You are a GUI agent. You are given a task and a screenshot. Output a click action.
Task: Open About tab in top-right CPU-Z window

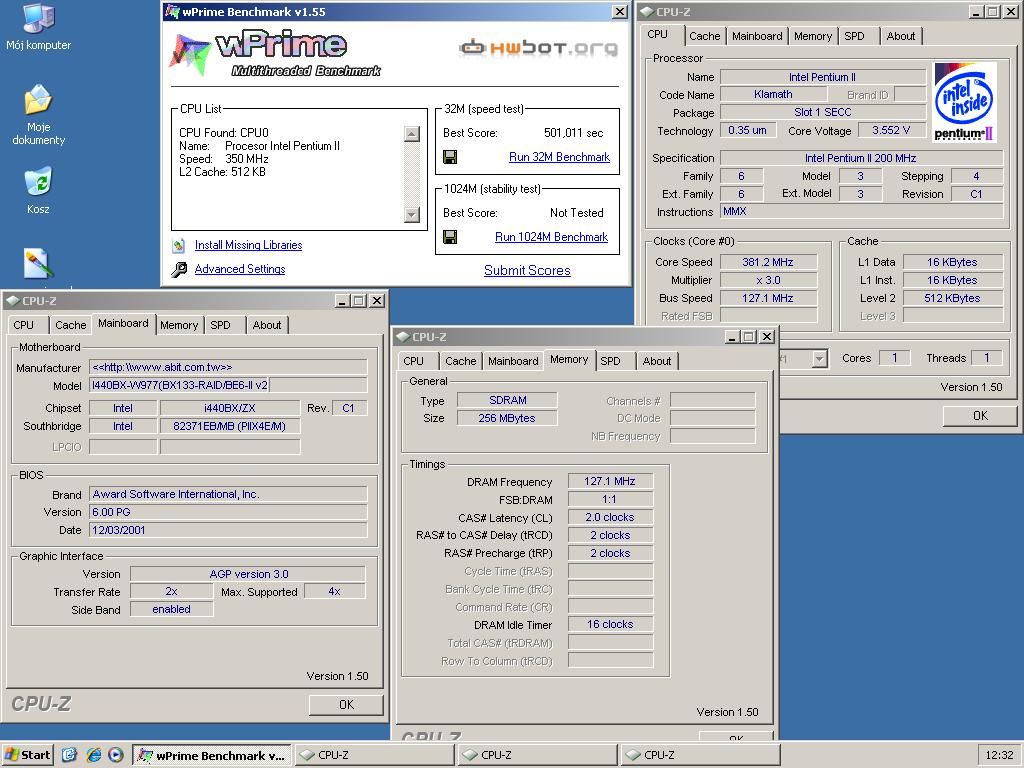coord(901,37)
